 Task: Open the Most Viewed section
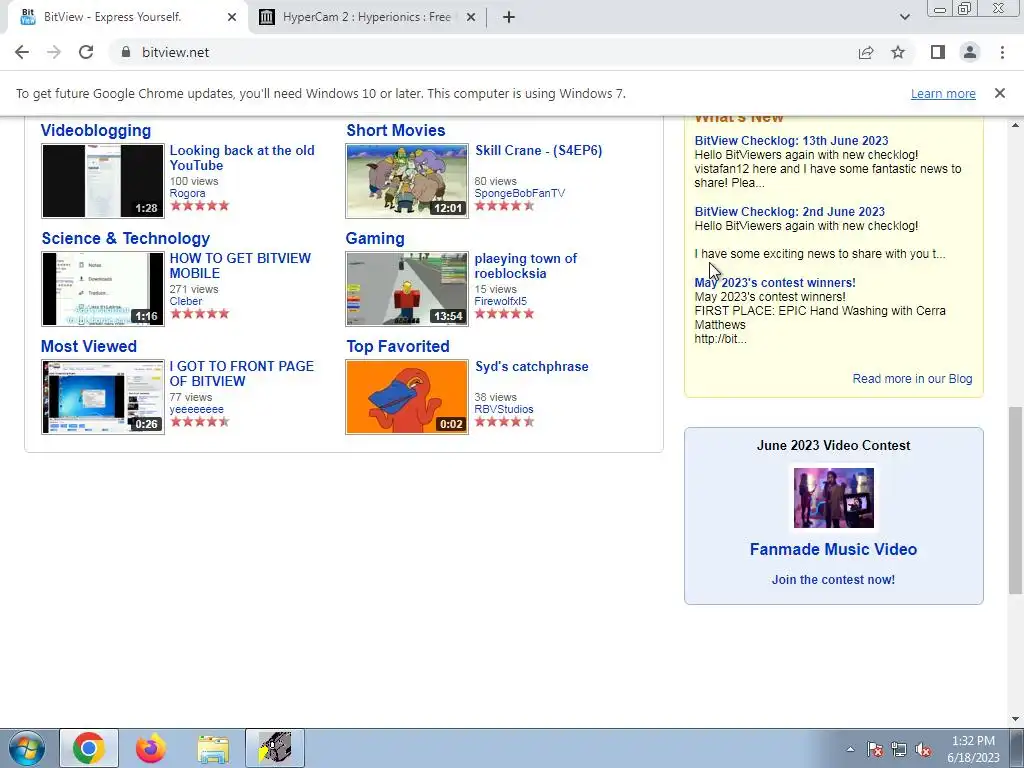coord(89,346)
